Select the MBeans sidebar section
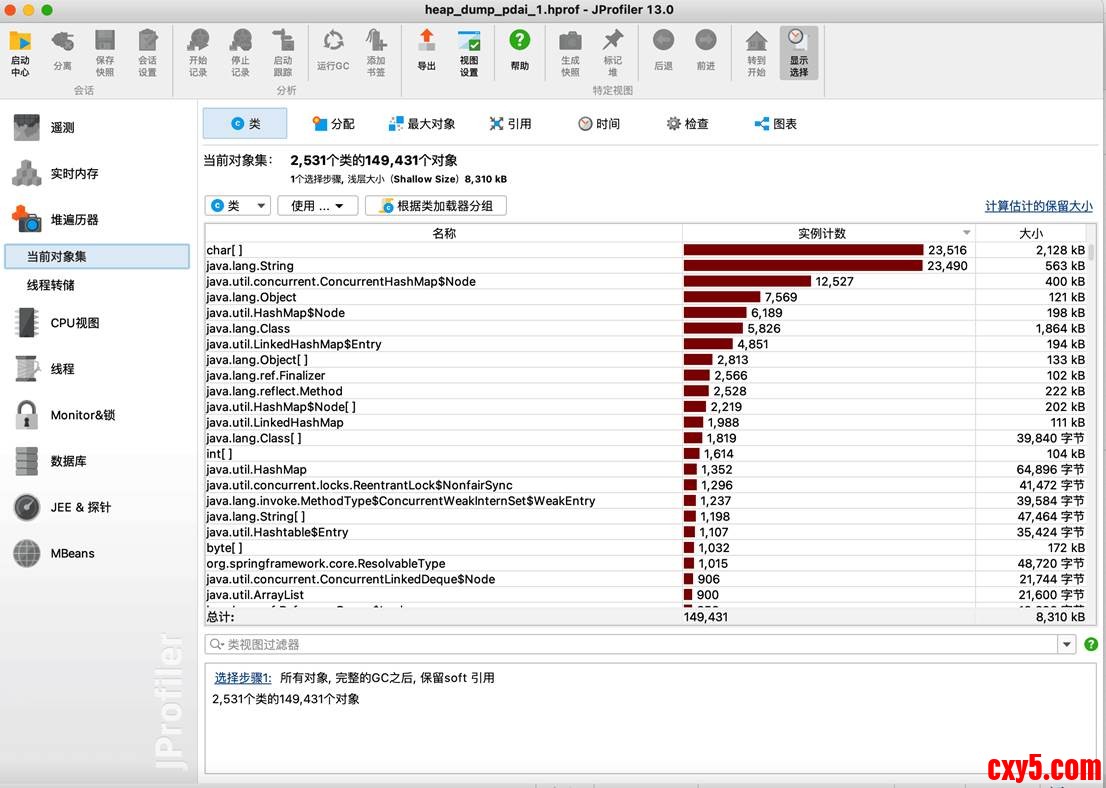 (x=72, y=553)
